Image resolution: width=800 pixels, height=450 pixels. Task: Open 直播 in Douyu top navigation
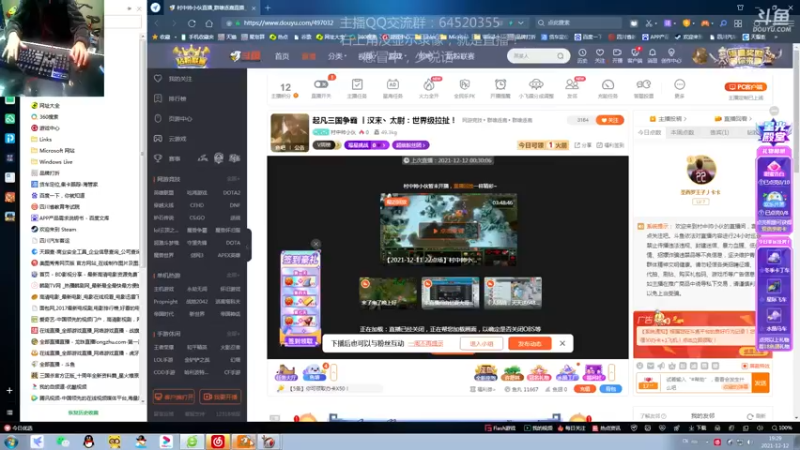pos(309,56)
